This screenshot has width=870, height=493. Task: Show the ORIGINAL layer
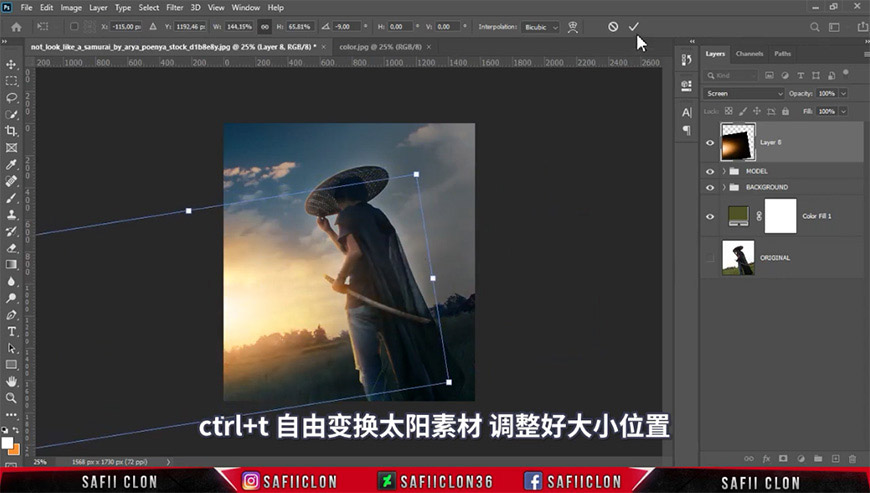click(x=710, y=258)
